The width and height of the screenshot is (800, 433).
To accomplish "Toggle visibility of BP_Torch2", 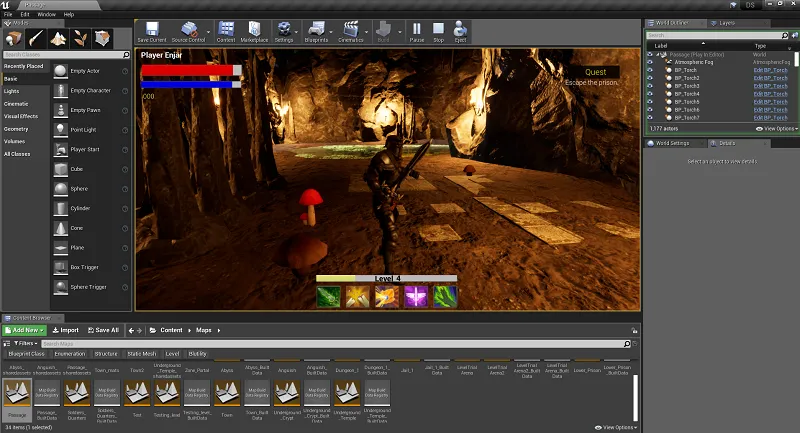I will (x=649, y=78).
